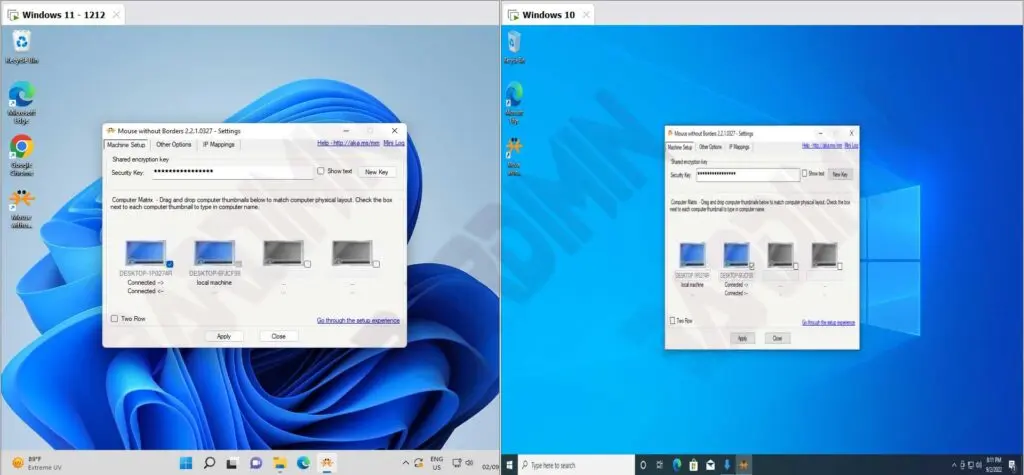Click the Windows 10 taskbar search box

click(577, 465)
